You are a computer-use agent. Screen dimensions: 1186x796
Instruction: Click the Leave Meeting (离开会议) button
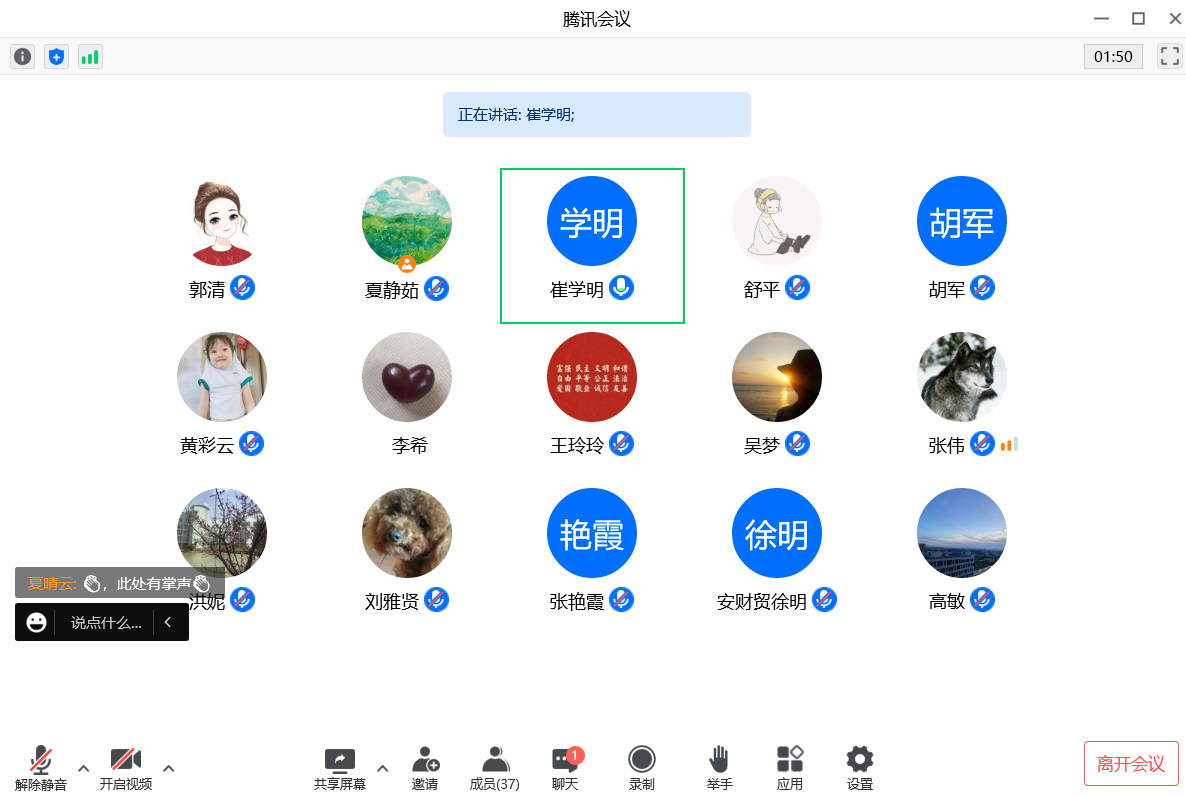click(x=1131, y=764)
